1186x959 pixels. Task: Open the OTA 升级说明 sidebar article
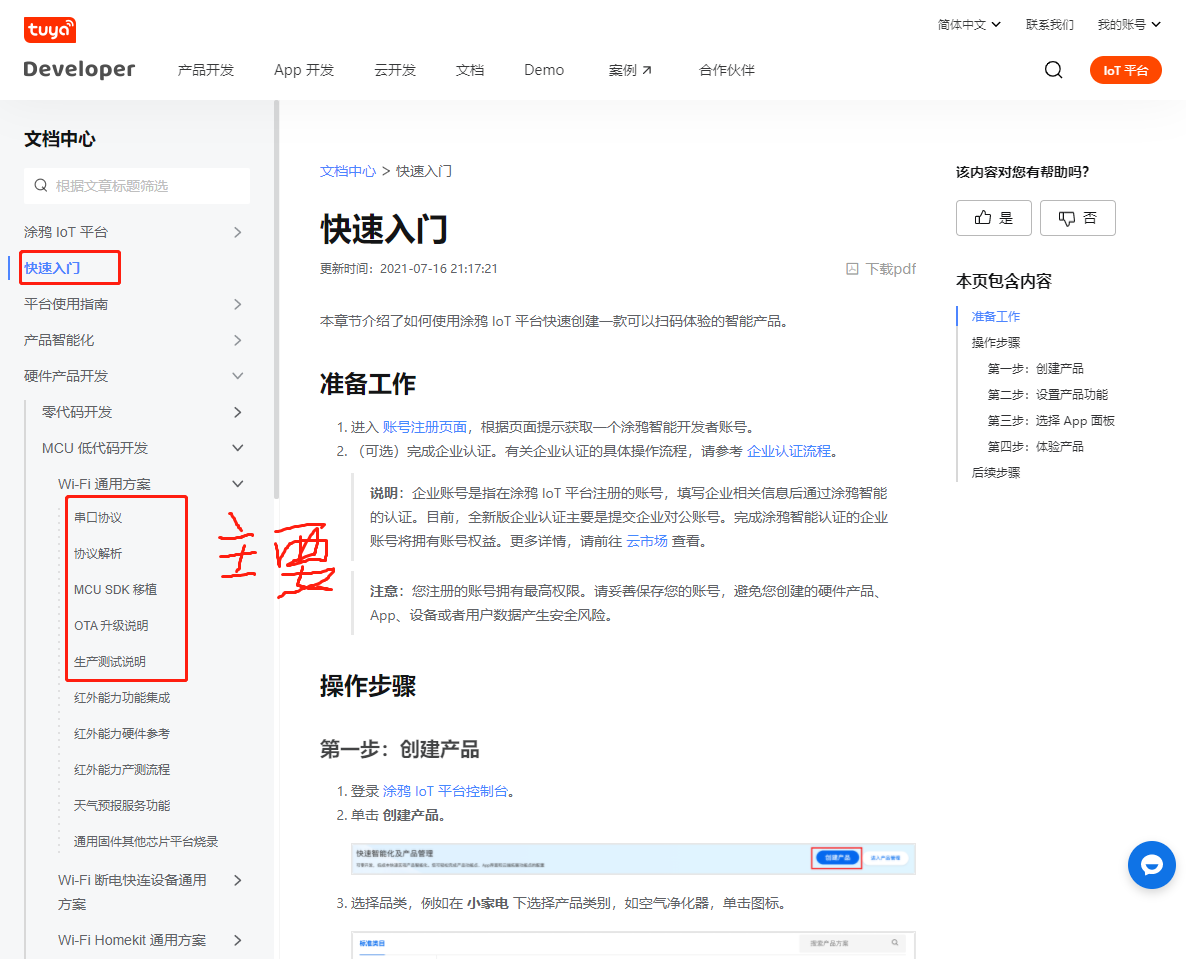[x=111, y=625]
